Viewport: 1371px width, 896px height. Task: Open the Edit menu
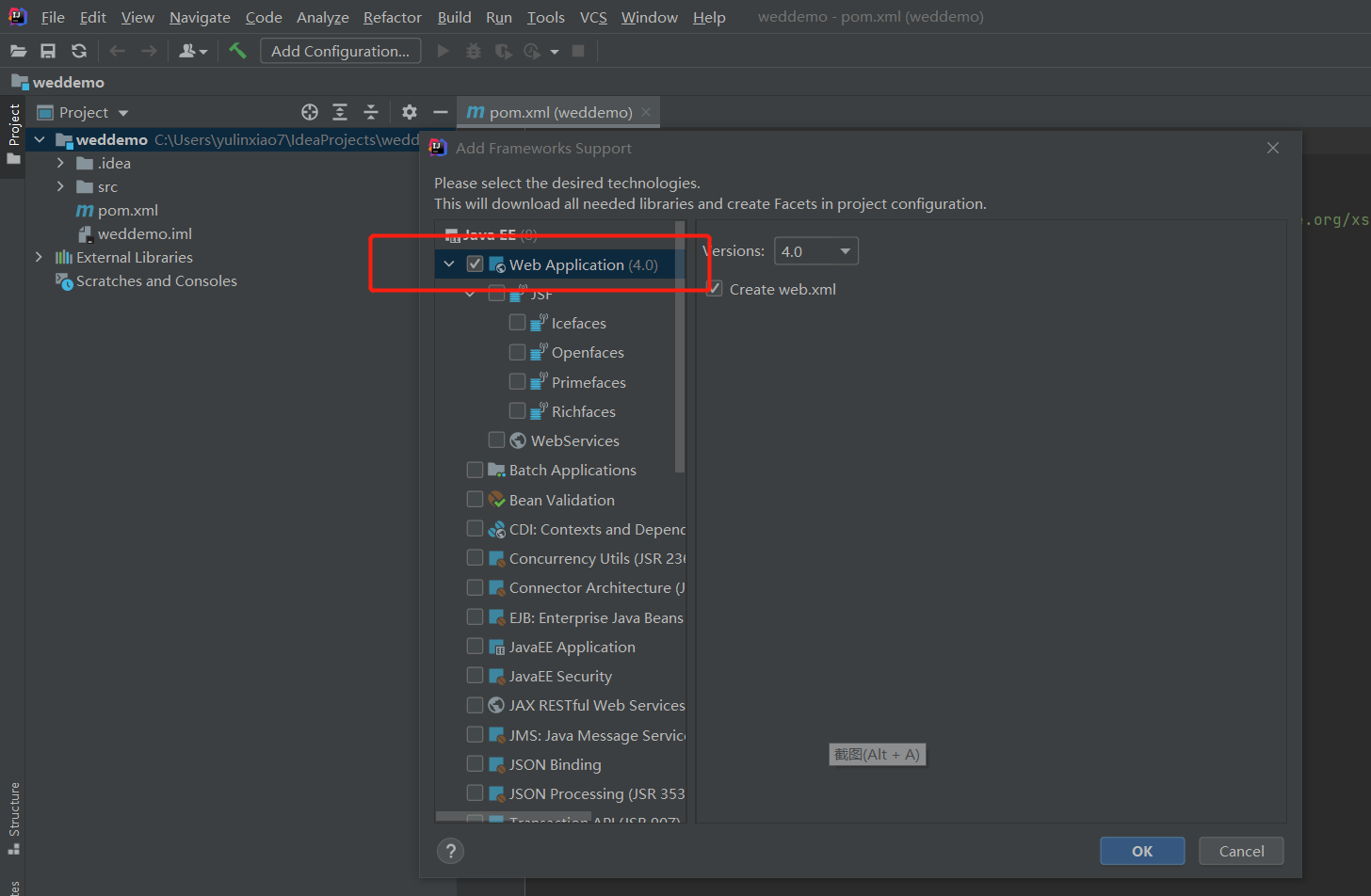pos(93,17)
